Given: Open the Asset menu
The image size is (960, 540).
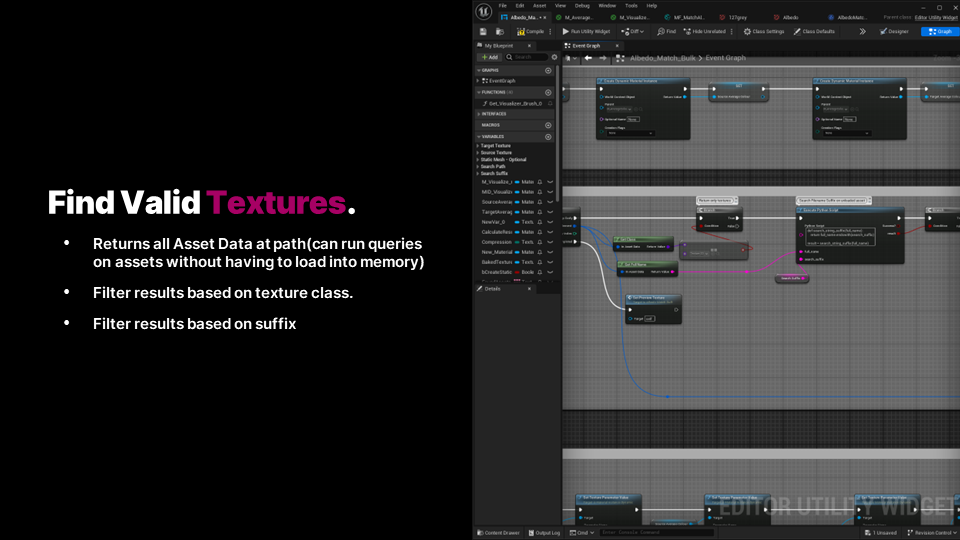Looking at the screenshot, I should (539, 6).
